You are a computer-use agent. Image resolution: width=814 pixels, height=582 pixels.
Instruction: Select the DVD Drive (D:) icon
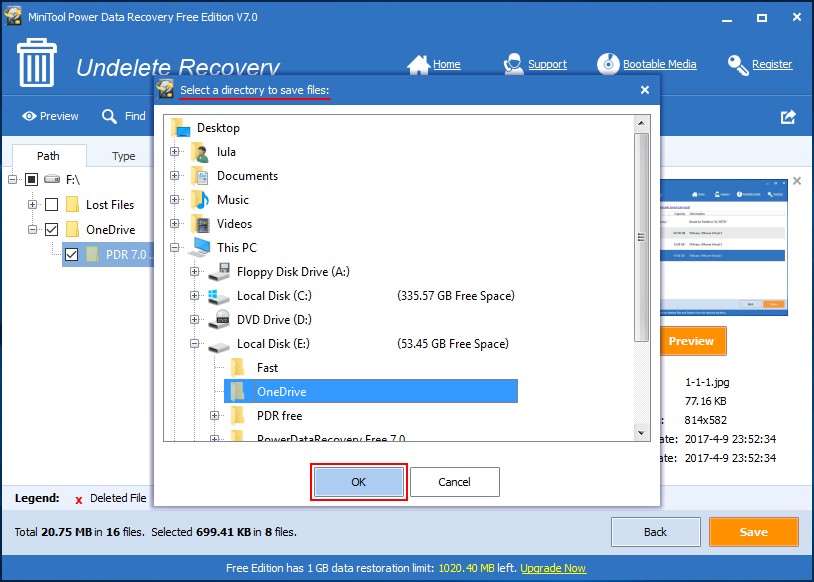(x=219, y=319)
